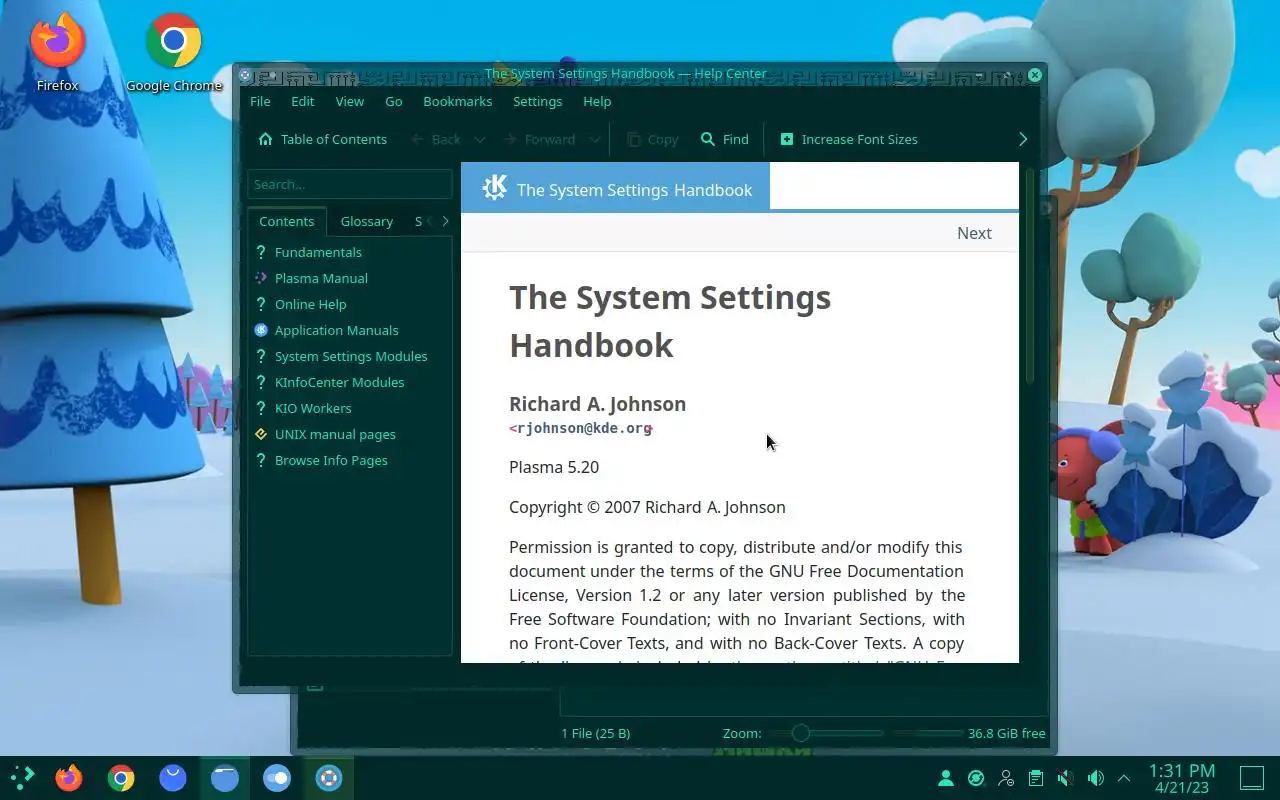Open the Edit menu
This screenshot has height=800, width=1280.
click(303, 101)
